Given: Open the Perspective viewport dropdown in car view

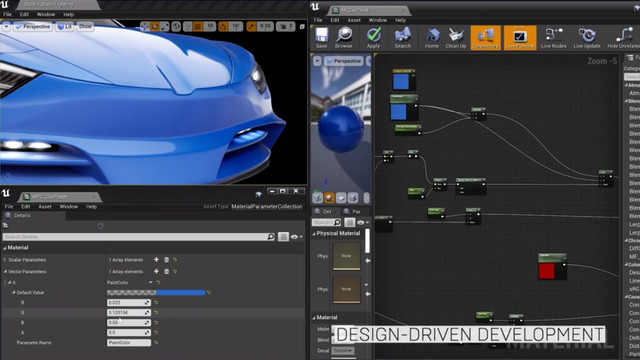Looking at the screenshot, I should point(32,27).
